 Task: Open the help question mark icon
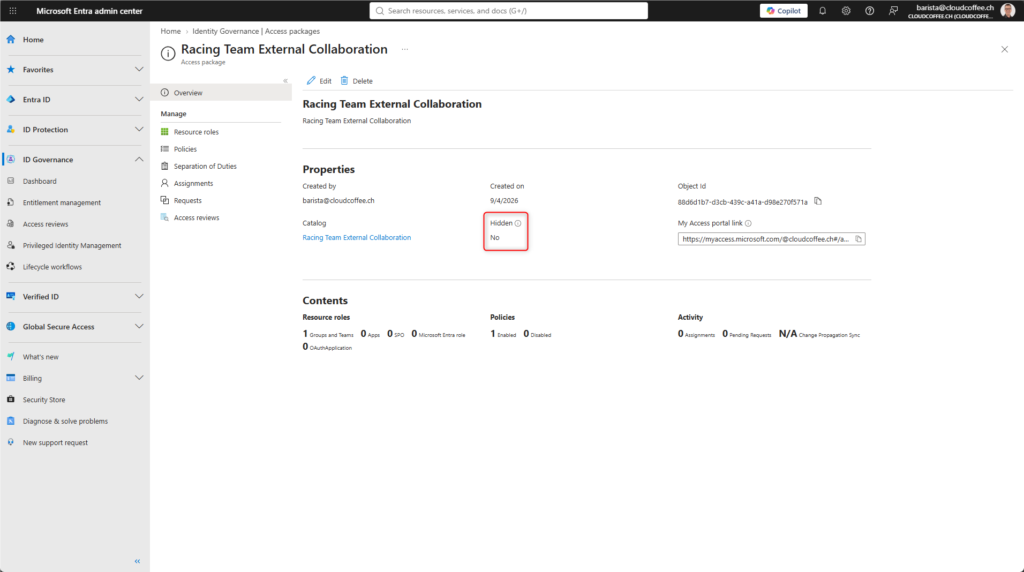(869, 10)
